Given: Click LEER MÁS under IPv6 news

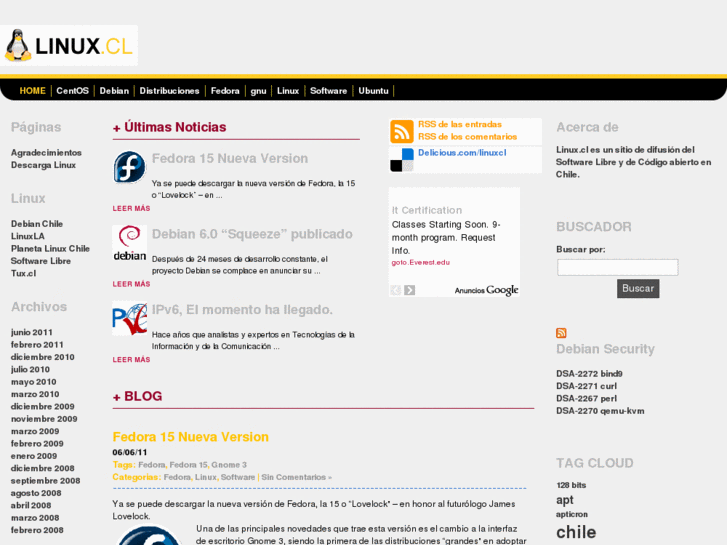Looking at the screenshot, I should click(x=131, y=360).
